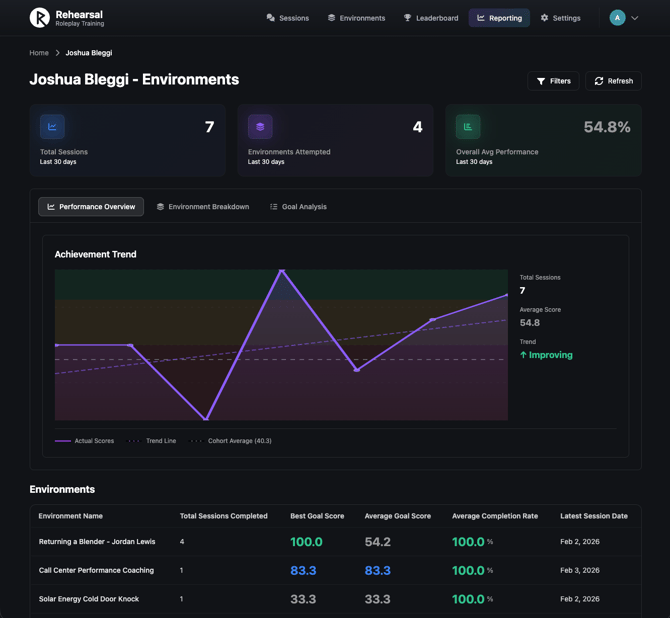Switch to the Environment Breakdown tab
Viewport: 670px width, 618px height.
tap(203, 207)
